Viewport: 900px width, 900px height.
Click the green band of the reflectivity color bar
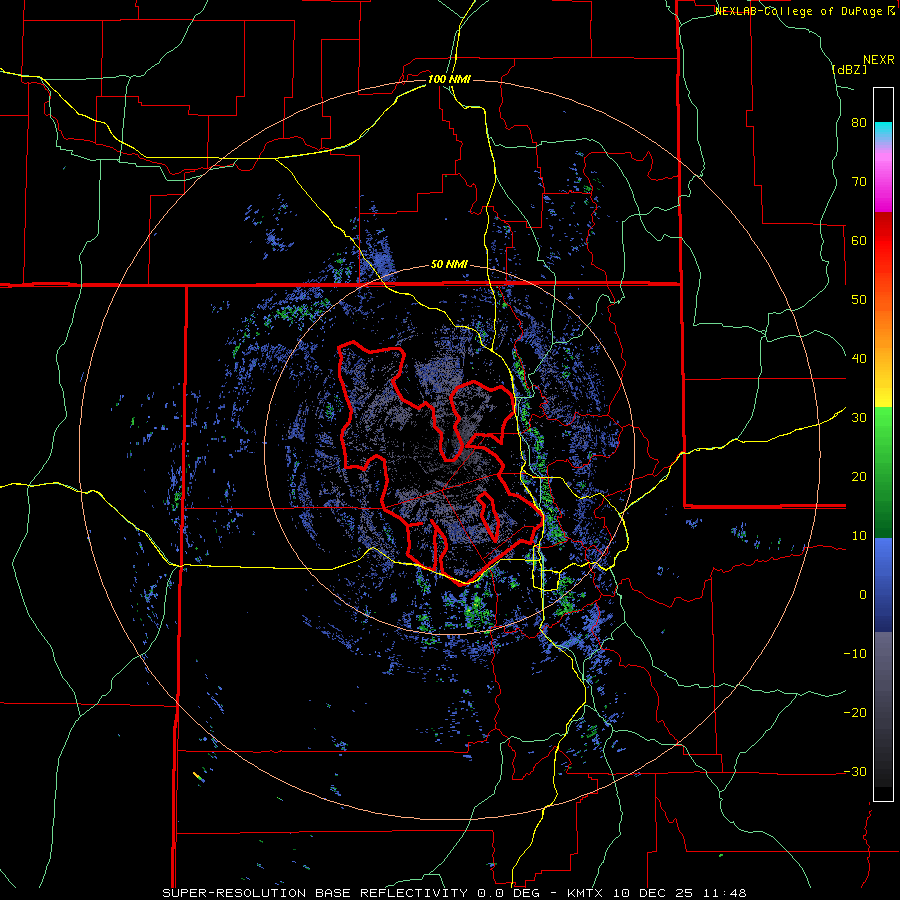click(883, 472)
